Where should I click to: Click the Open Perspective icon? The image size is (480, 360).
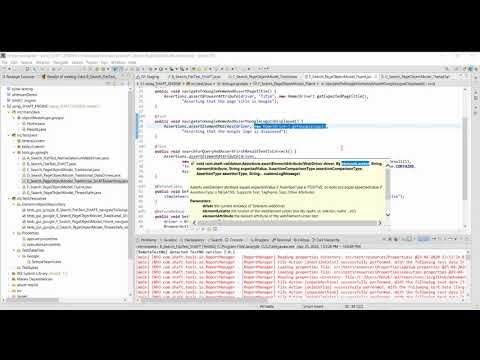tap(465, 69)
